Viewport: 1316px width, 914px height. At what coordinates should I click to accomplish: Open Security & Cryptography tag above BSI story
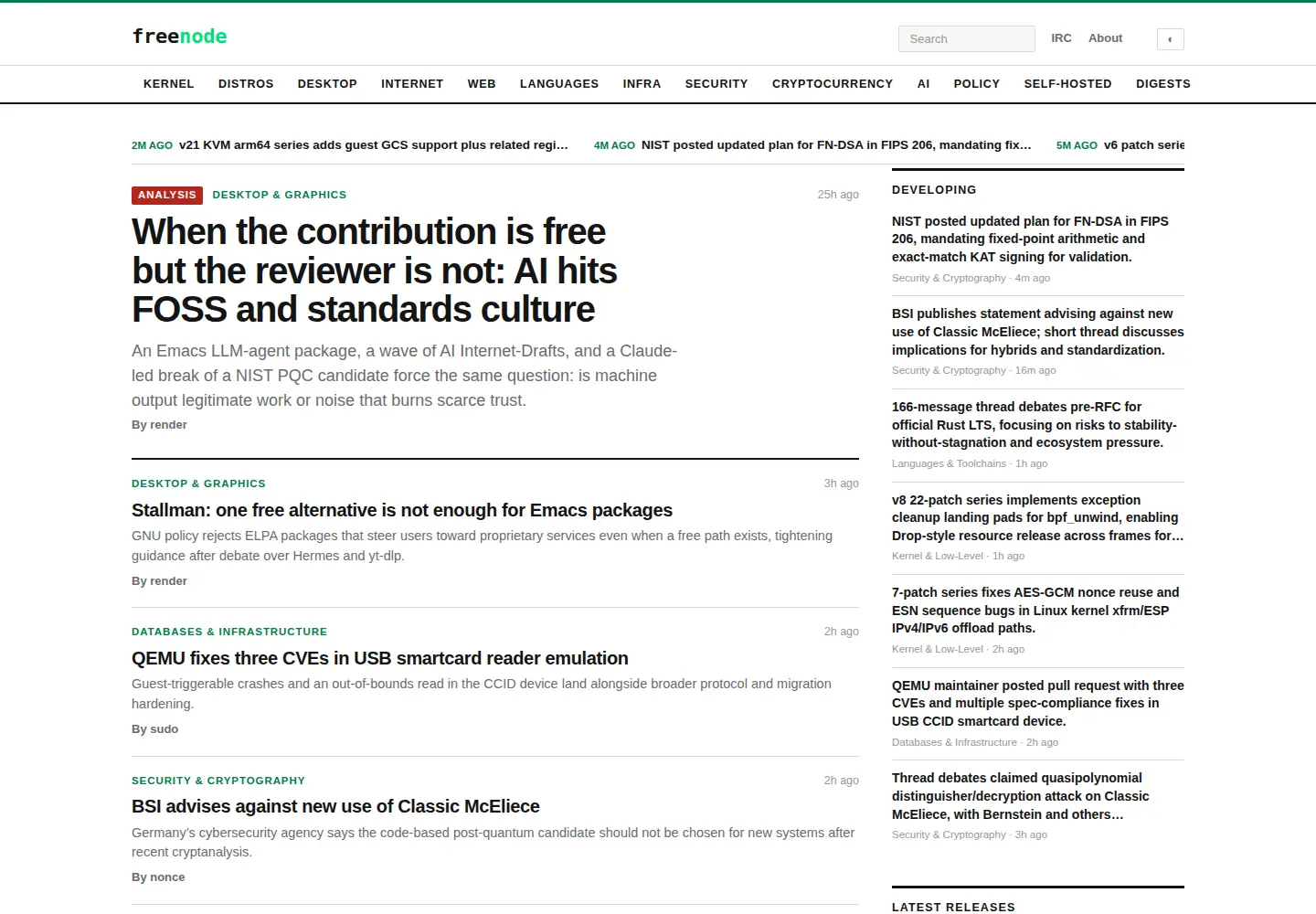[218, 781]
